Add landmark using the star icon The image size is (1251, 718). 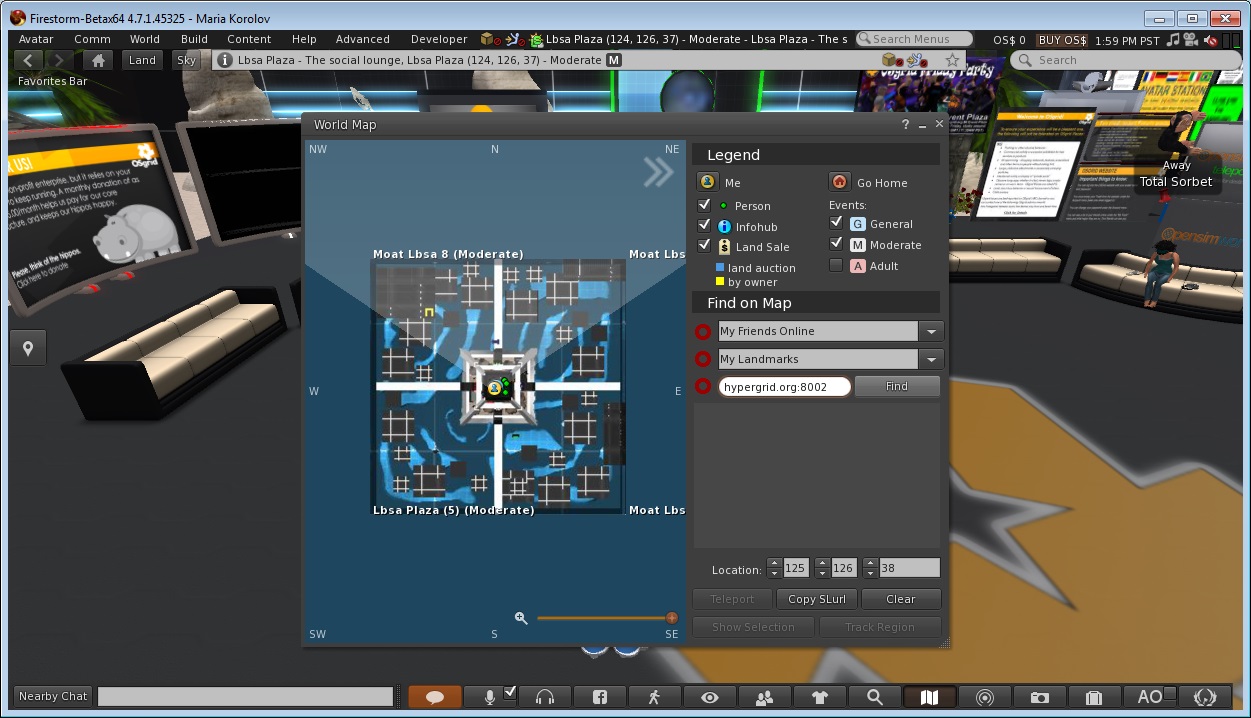[953, 60]
